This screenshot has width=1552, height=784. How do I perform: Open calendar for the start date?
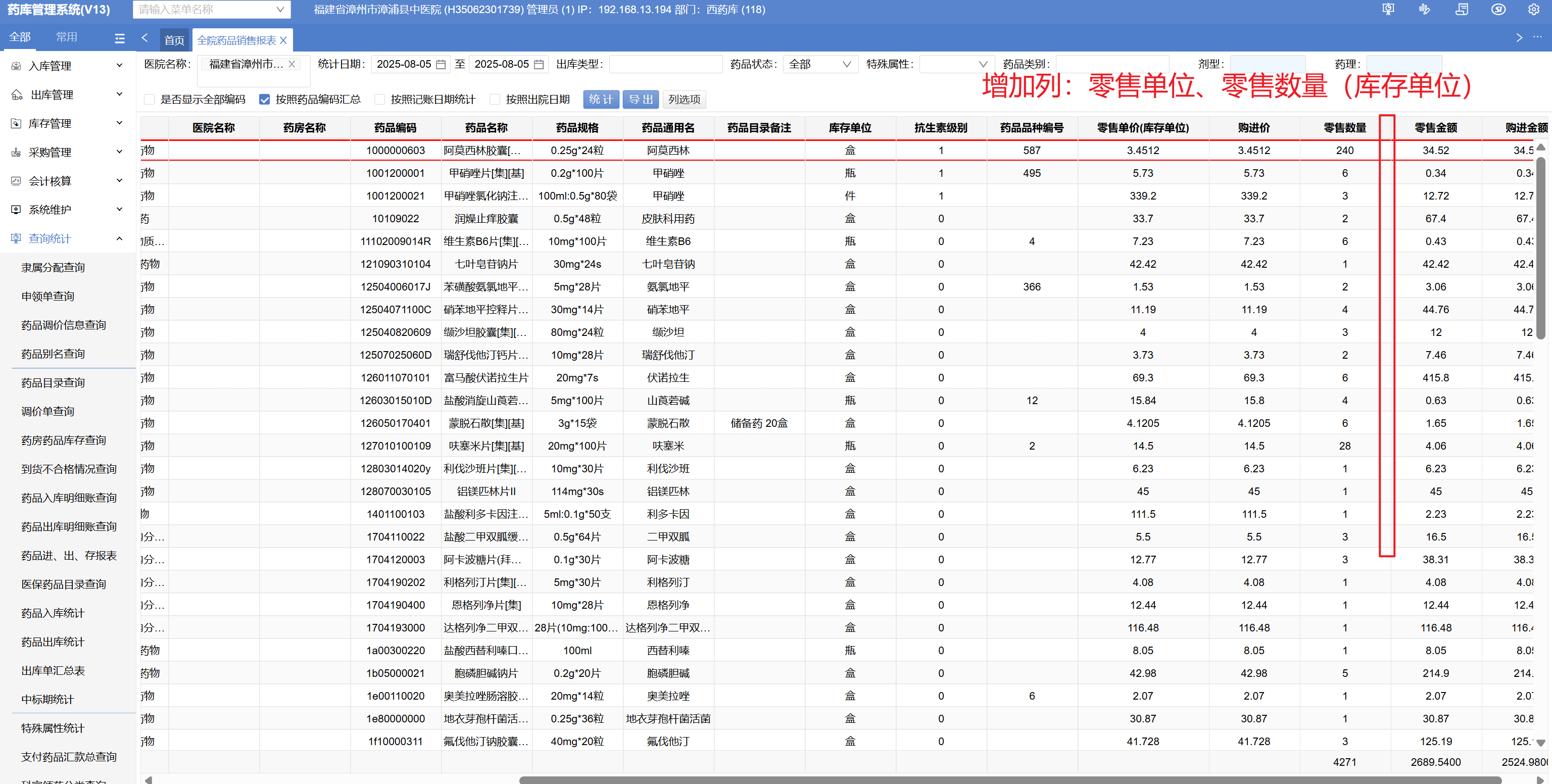tap(441, 65)
